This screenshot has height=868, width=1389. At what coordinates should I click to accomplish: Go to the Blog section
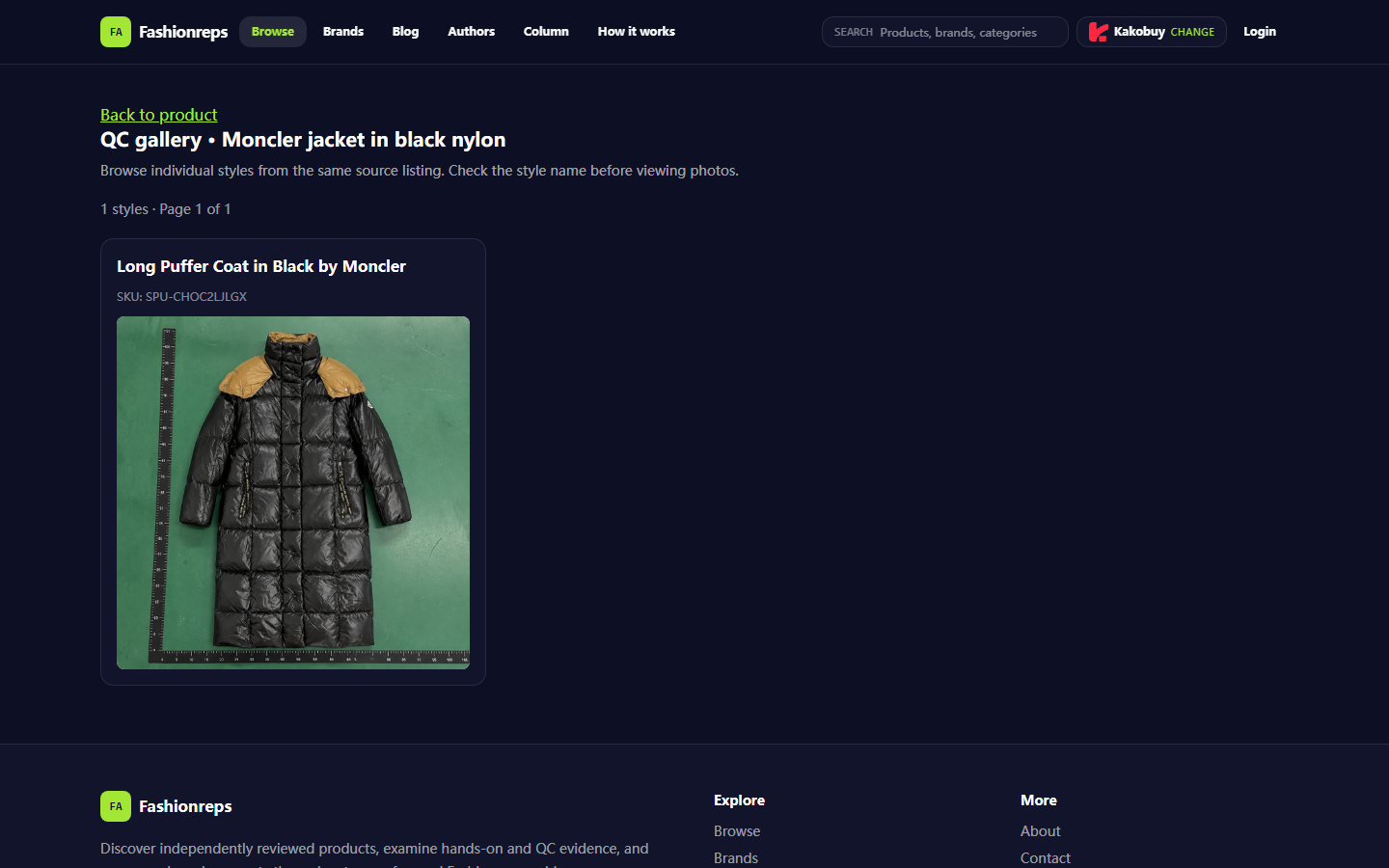point(405,32)
